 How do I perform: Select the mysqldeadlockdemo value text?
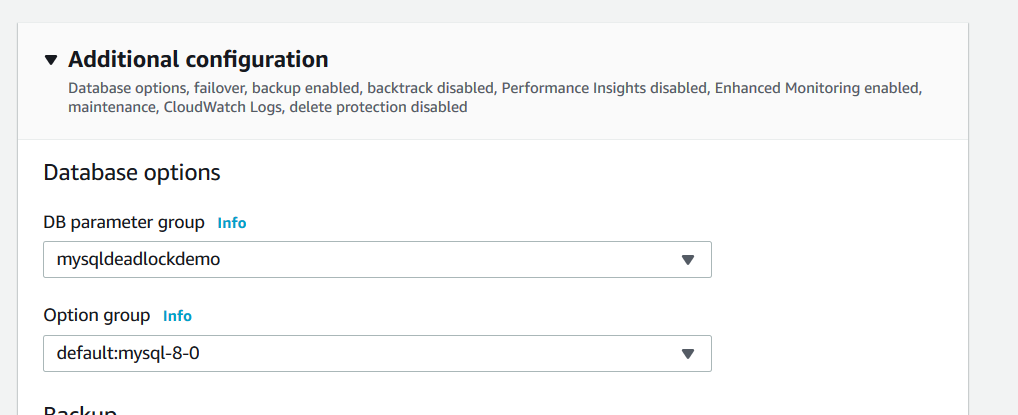(138, 259)
